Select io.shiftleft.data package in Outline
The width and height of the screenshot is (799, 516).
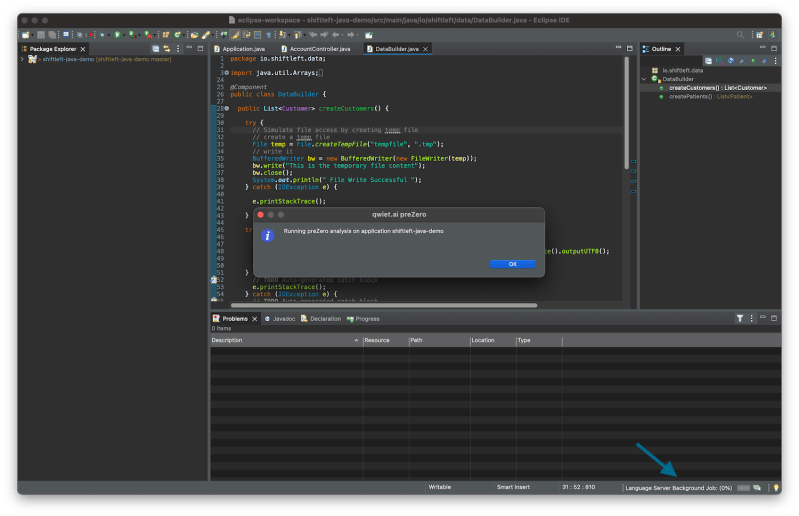(x=682, y=70)
